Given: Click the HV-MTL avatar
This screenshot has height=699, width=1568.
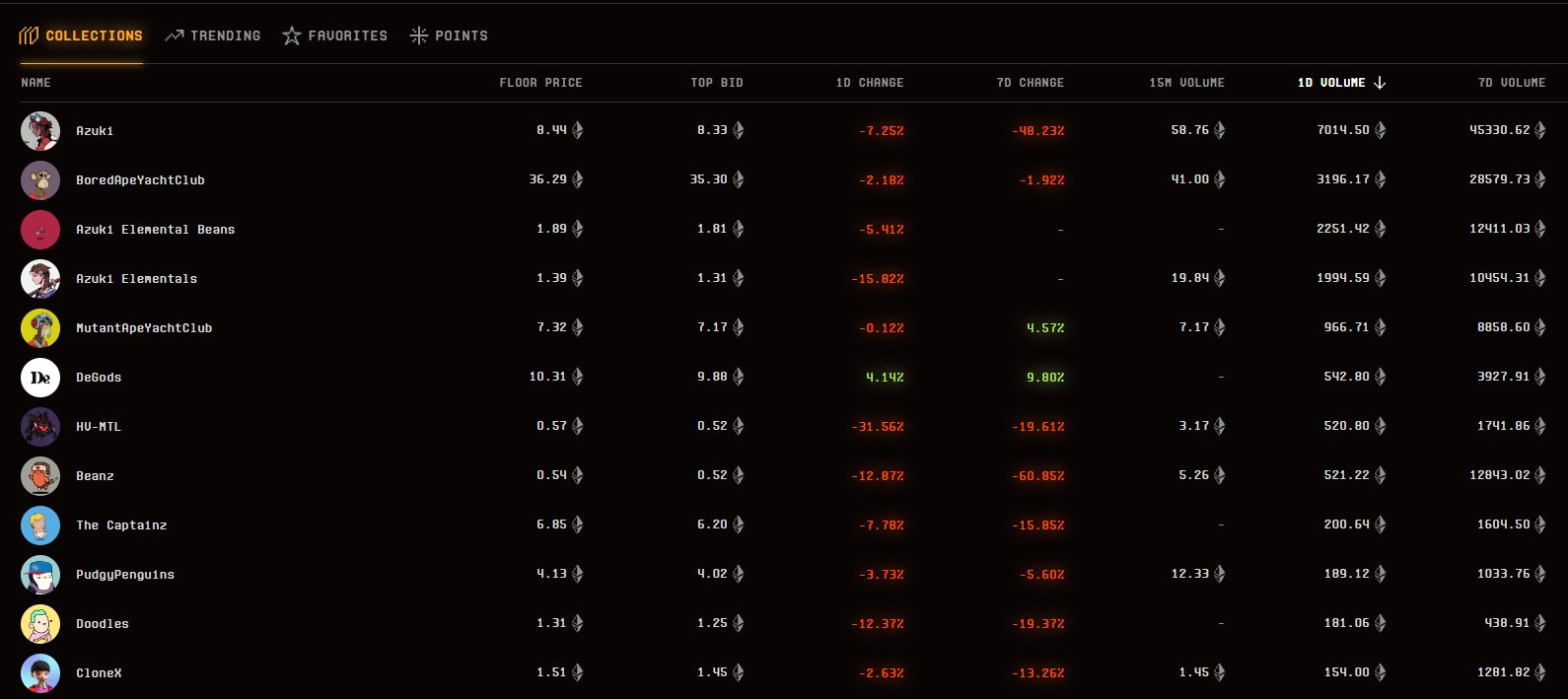Looking at the screenshot, I should (x=40, y=427).
